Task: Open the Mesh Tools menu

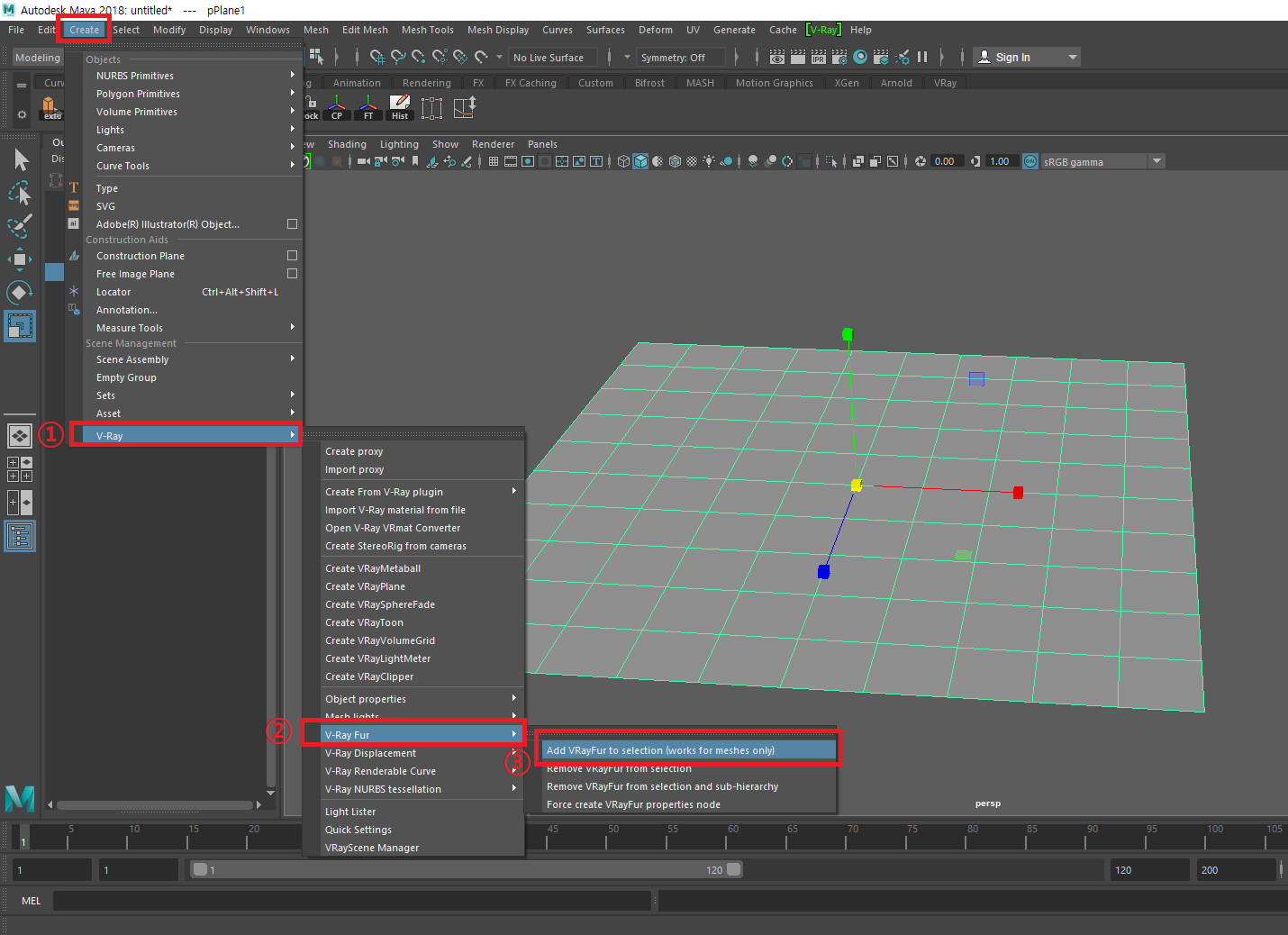Action: [x=427, y=30]
